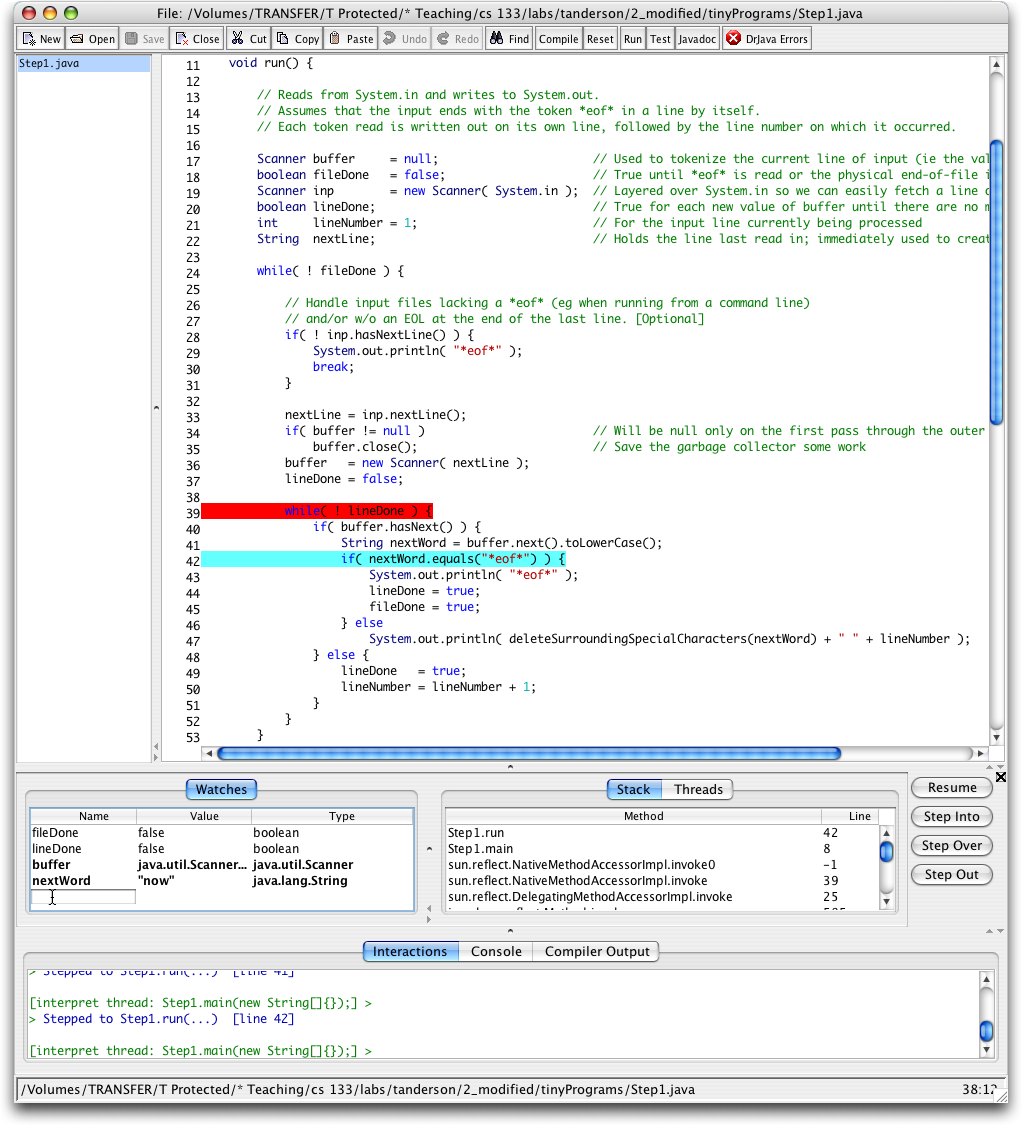Click the DrJava Errors button
This screenshot has width=1022, height=1126.
[766, 39]
